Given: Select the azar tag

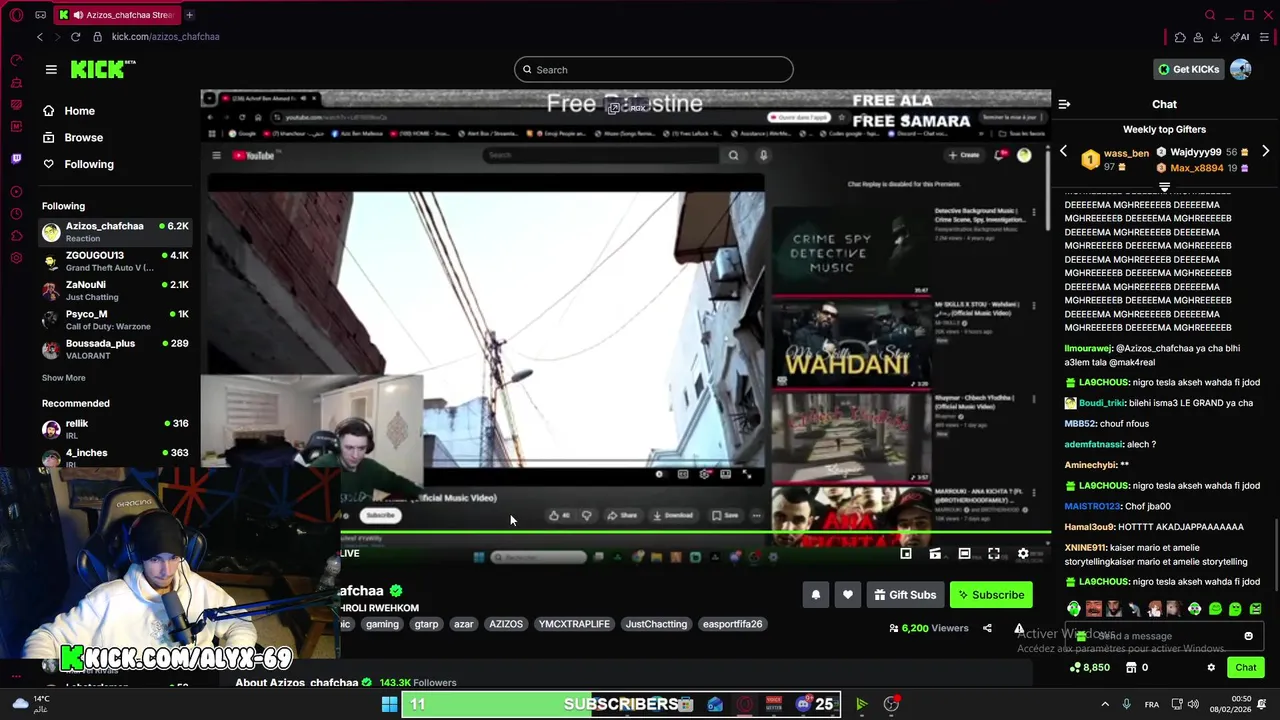Looking at the screenshot, I should (463, 624).
